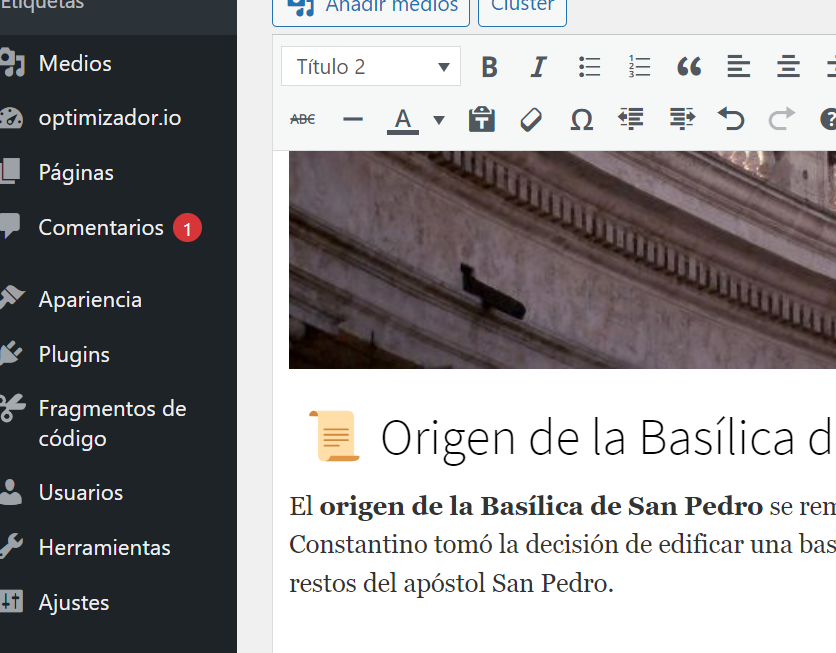Click text 'restos del apóstol San Pedro.'

point(451,583)
